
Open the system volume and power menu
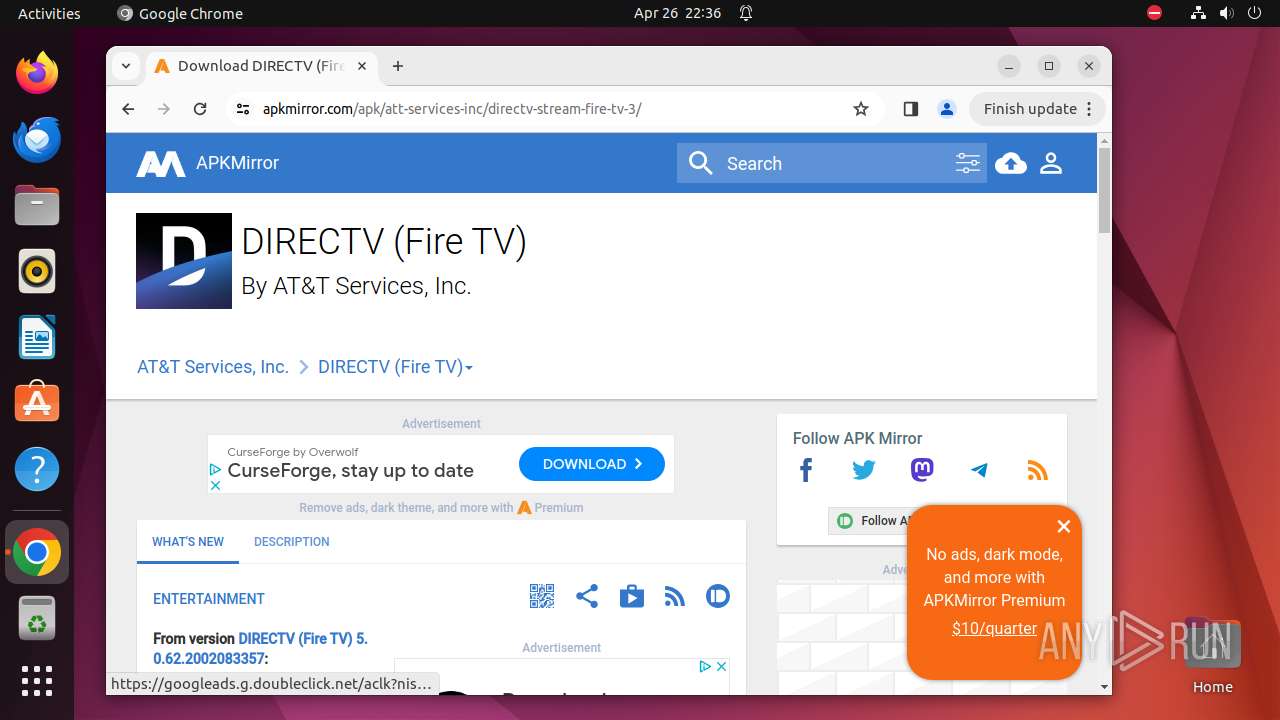pos(1226,13)
